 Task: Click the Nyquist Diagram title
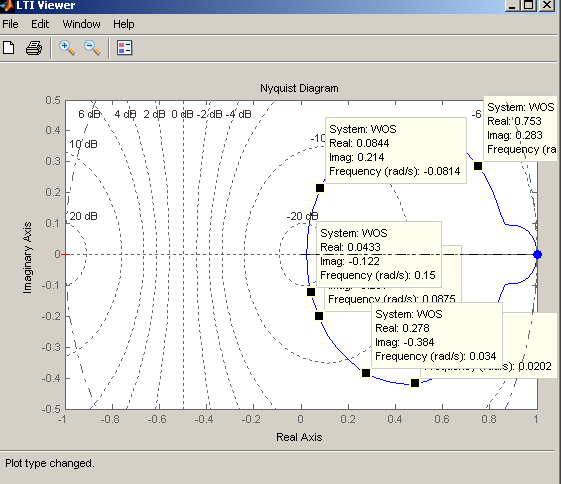299,88
